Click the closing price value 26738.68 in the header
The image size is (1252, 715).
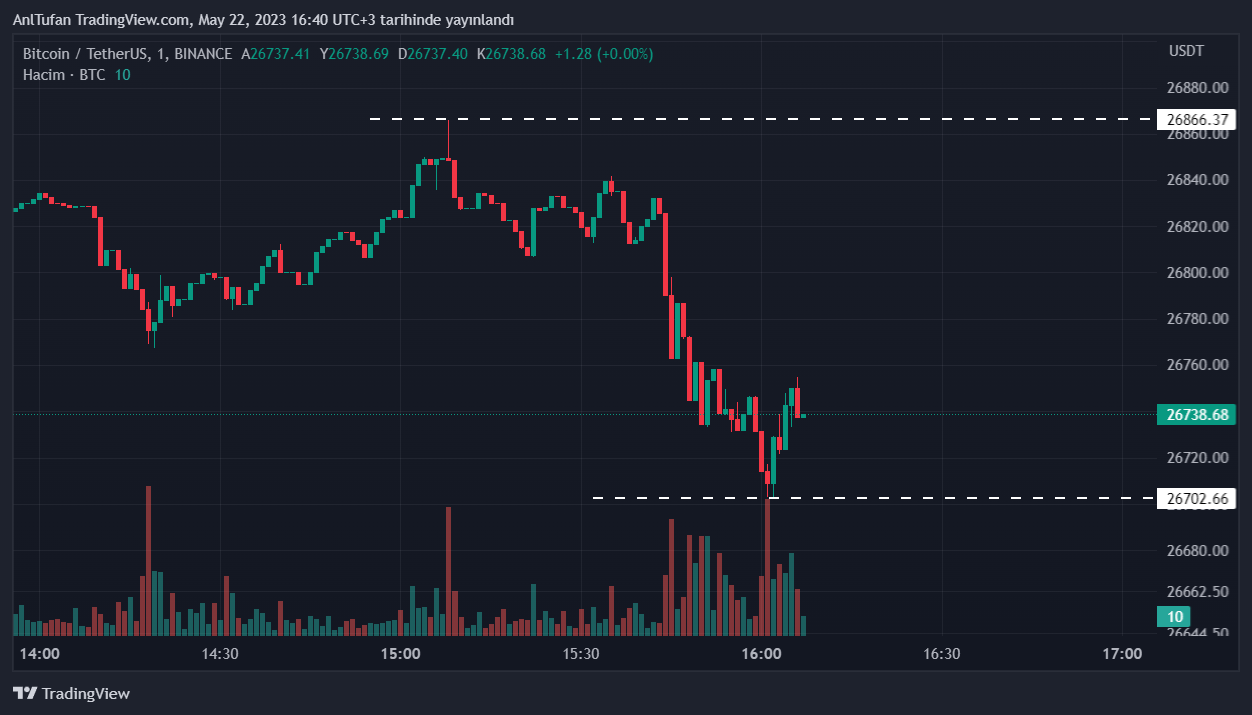(x=515, y=54)
